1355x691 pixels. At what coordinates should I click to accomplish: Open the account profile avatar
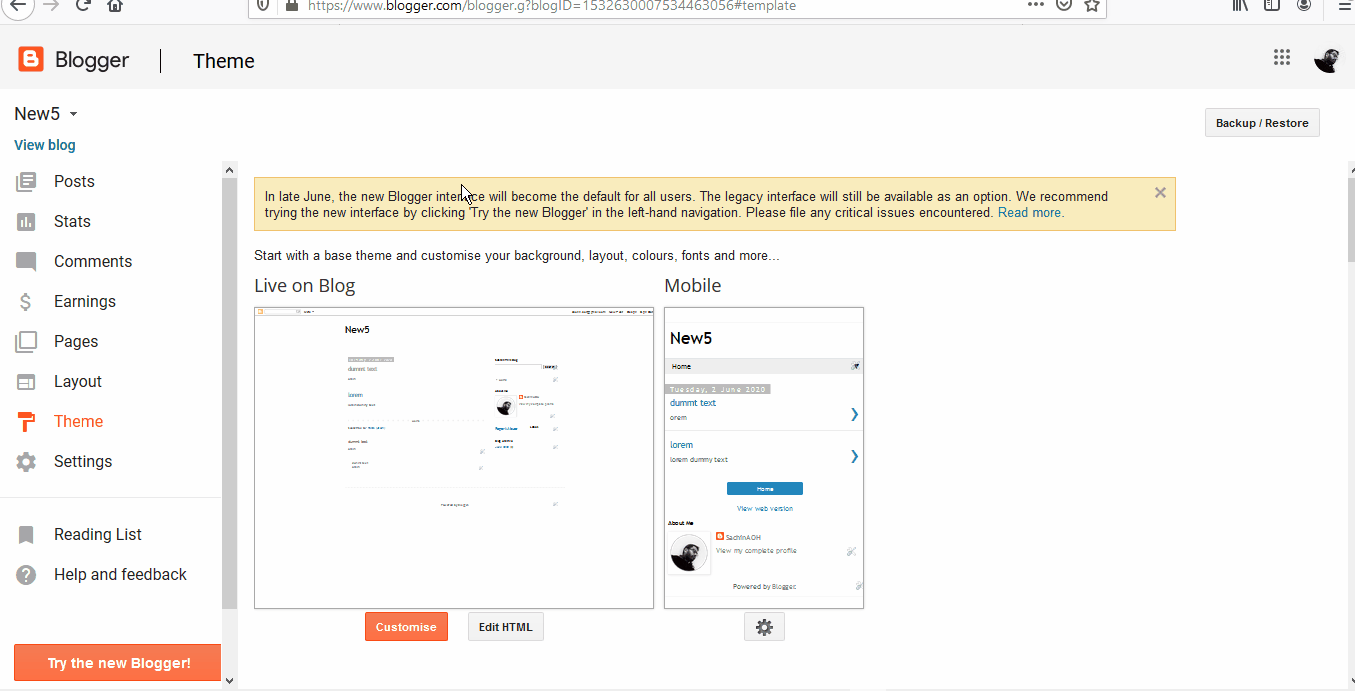pyautogui.click(x=1327, y=60)
